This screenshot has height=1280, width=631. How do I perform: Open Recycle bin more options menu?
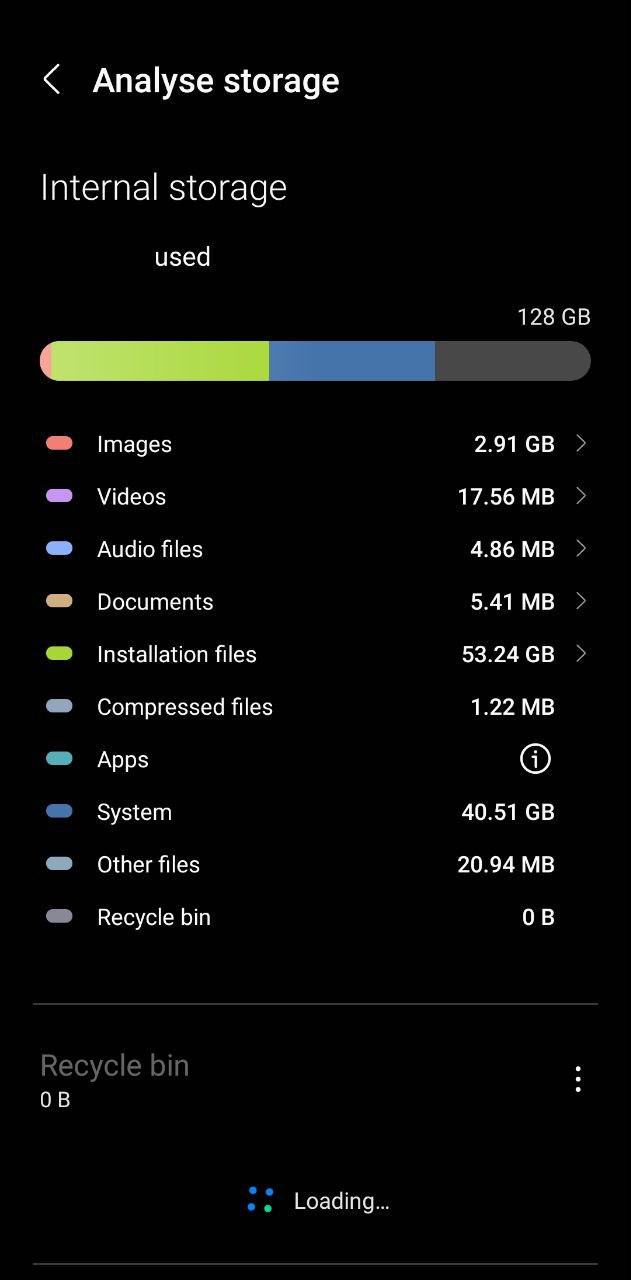(577, 1079)
